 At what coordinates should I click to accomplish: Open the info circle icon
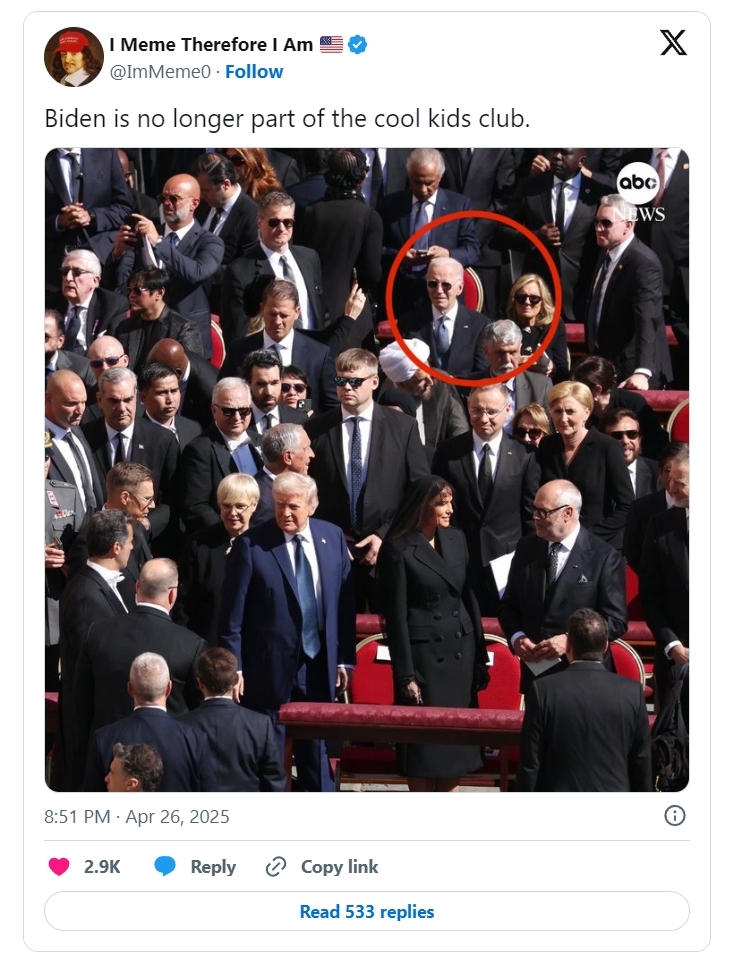(675, 816)
